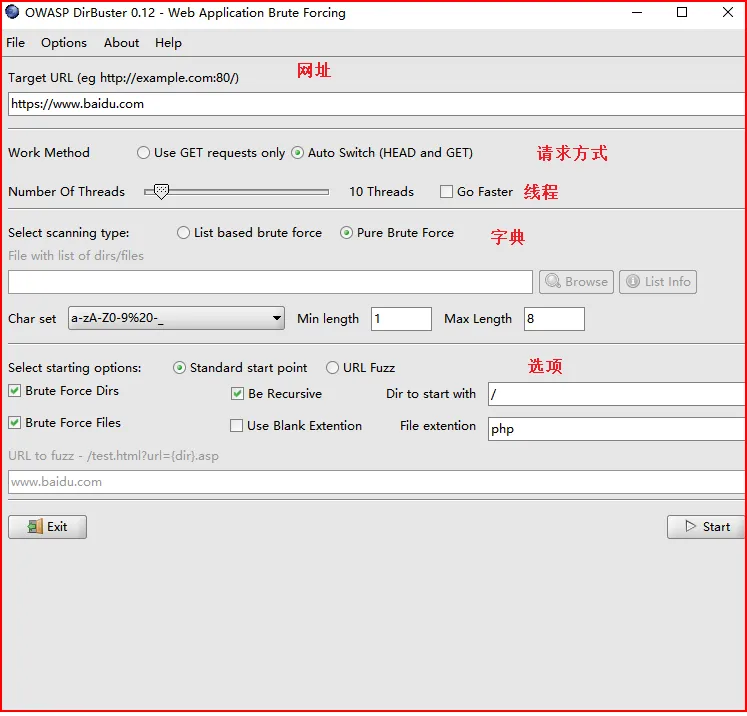747x716 pixels.
Task: Open the Options menu
Action: point(64,43)
